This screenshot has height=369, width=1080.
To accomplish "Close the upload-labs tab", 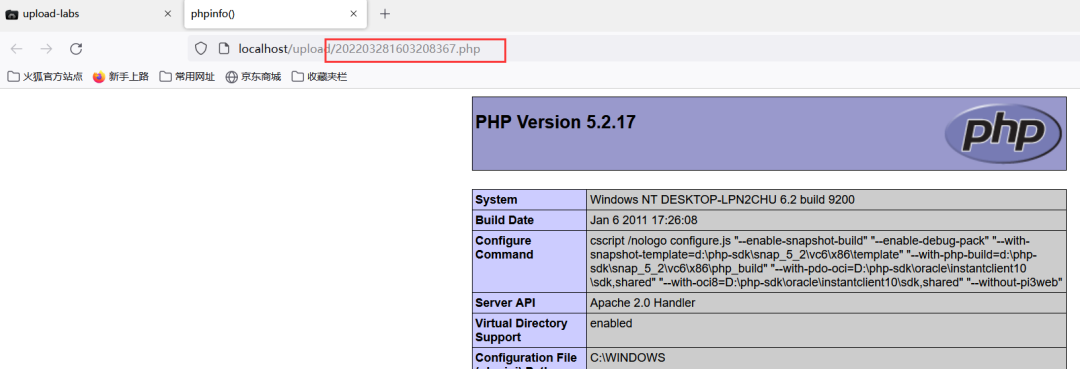I will click(167, 14).
